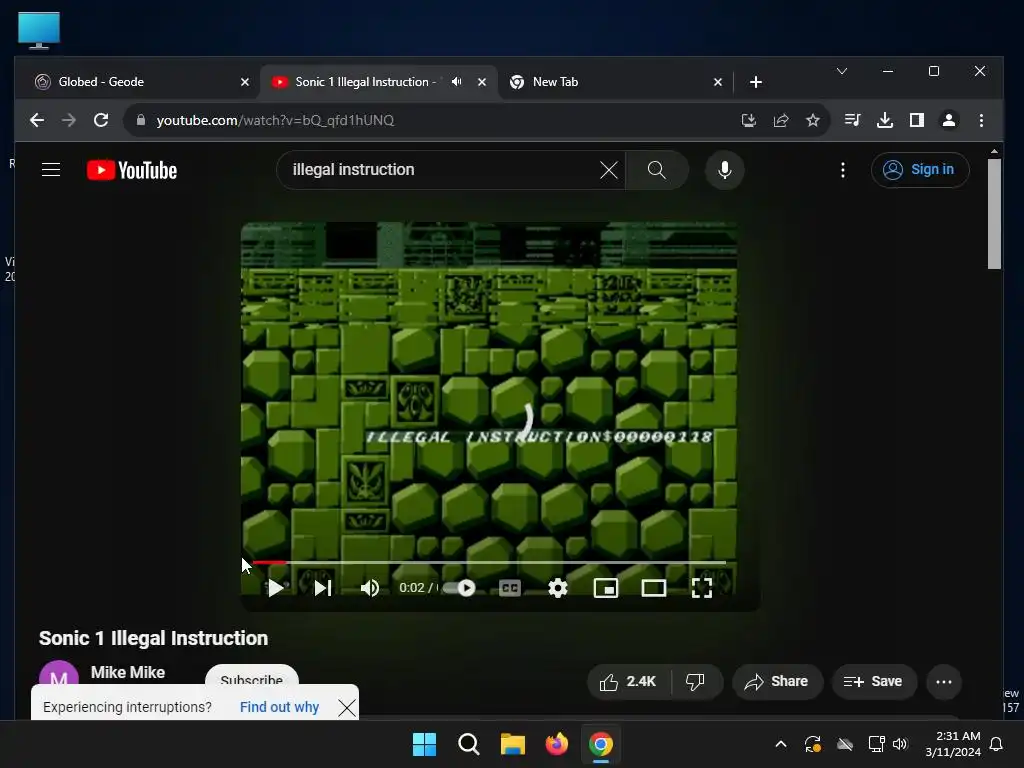The height and width of the screenshot is (768, 1024).
Task: Go back in the browser
Action: (37, 120)
